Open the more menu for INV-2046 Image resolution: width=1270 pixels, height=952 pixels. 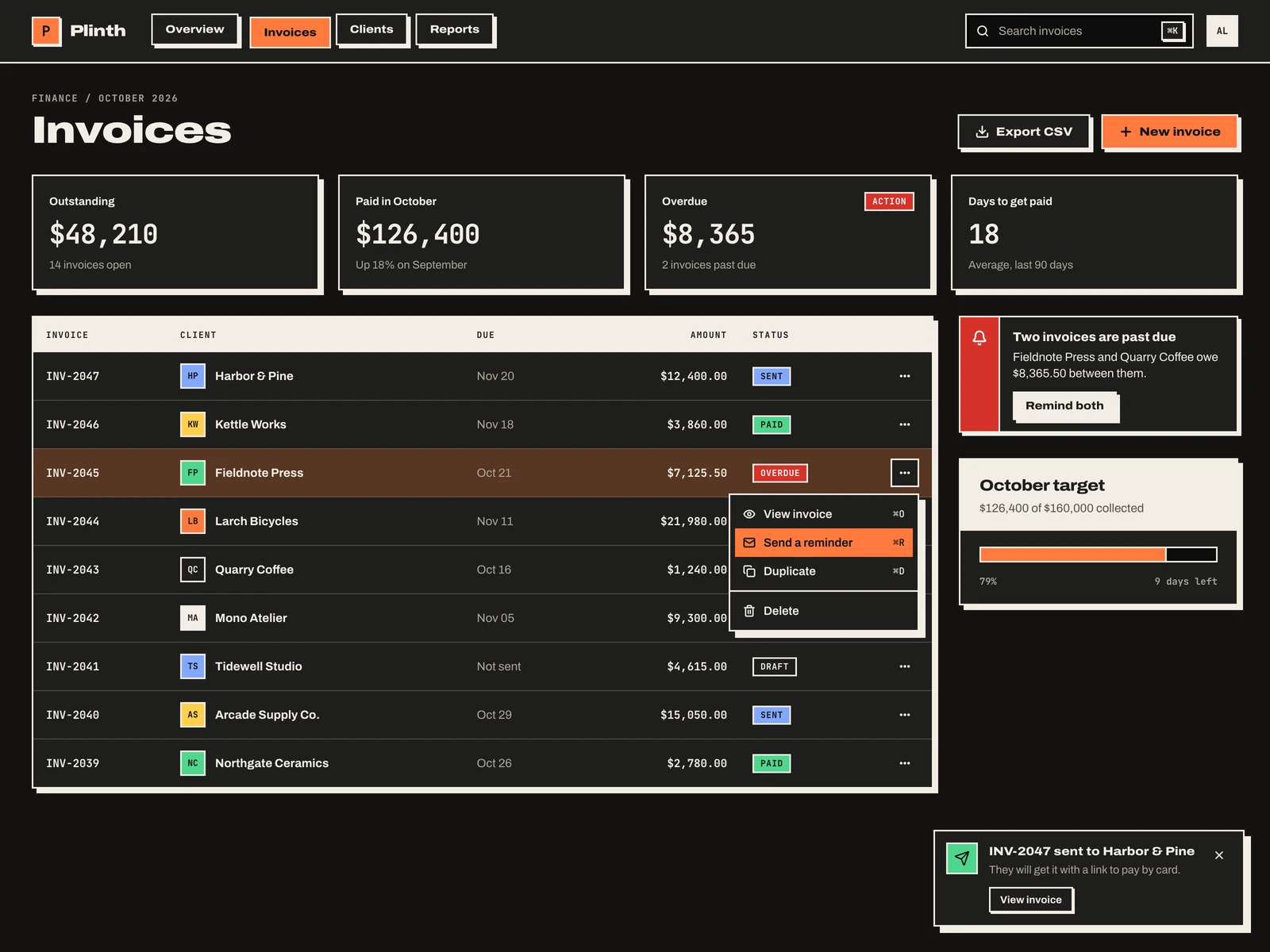(x=905, y=424)
